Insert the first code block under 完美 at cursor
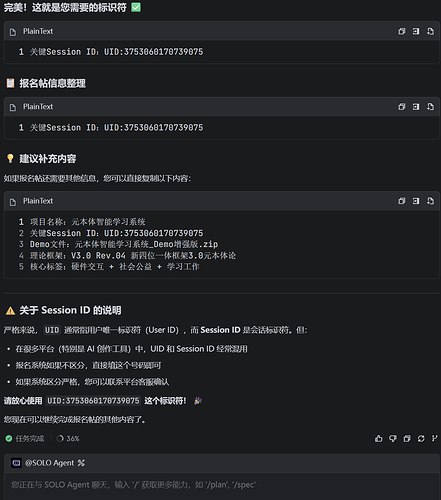This screenshot has width=441, height=500. pyautogui.click(x=416, y=31)
